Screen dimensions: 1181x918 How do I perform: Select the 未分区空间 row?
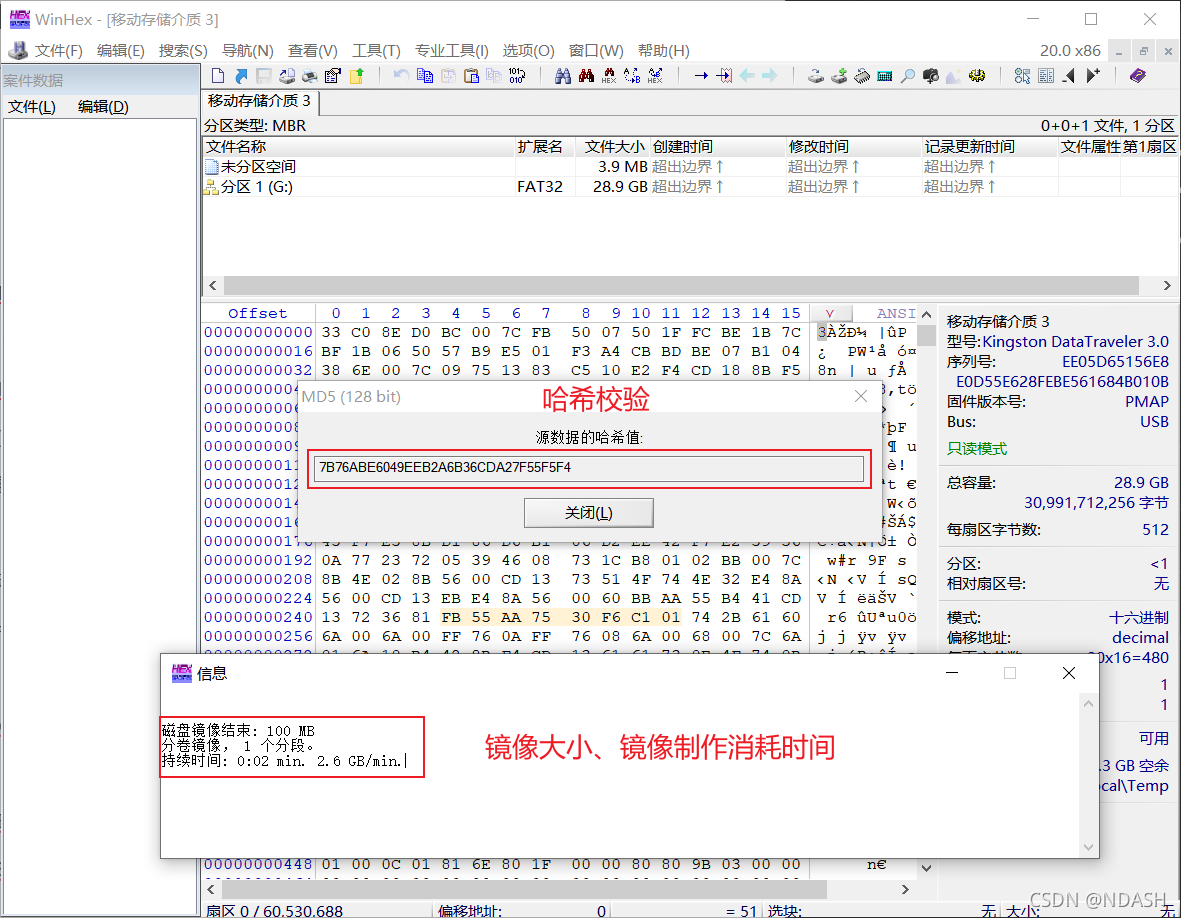click(691, 166)
